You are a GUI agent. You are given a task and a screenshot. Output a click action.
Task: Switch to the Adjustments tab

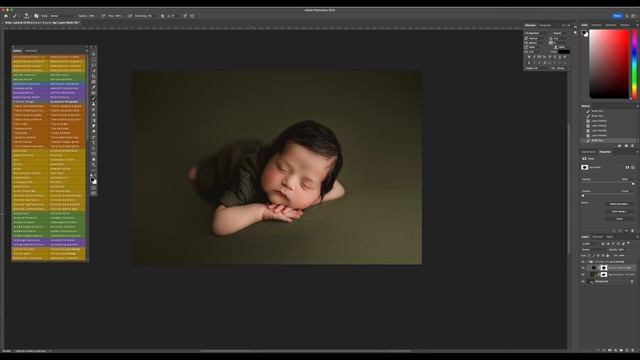tap(589, 152)
